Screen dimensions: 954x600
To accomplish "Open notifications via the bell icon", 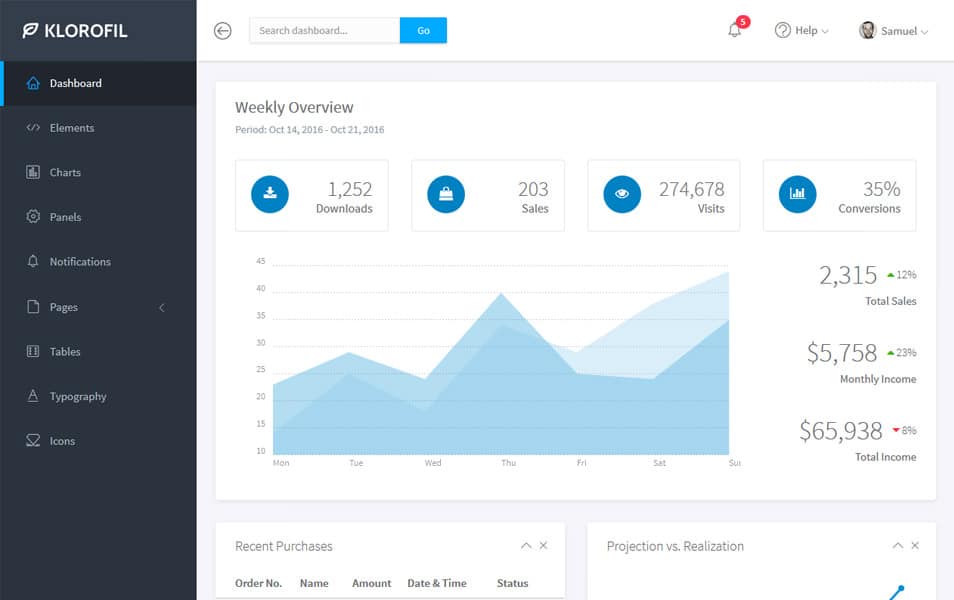I will 733,31.
